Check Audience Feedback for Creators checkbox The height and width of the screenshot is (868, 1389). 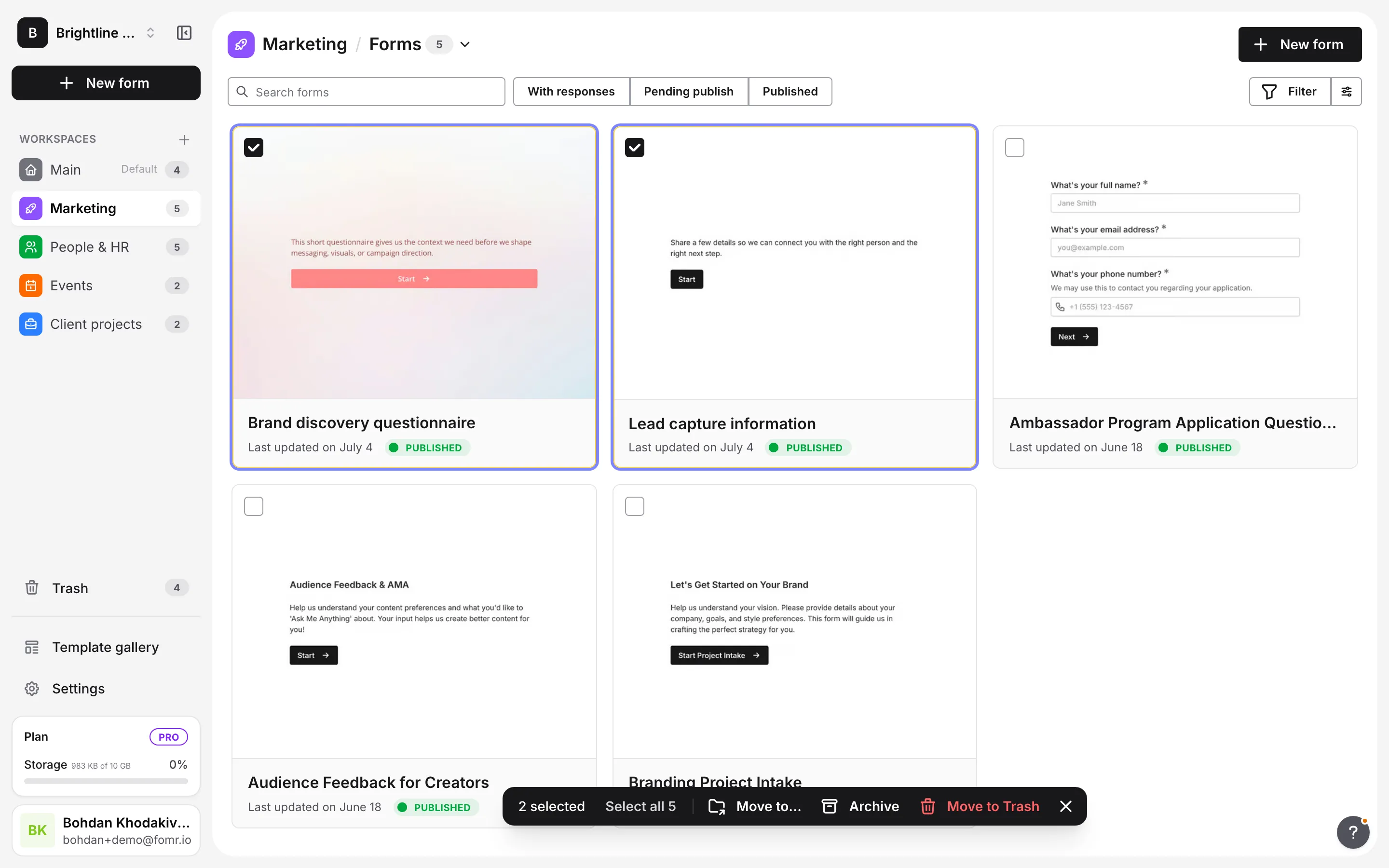pyautogui.click(x=254, y=506)
